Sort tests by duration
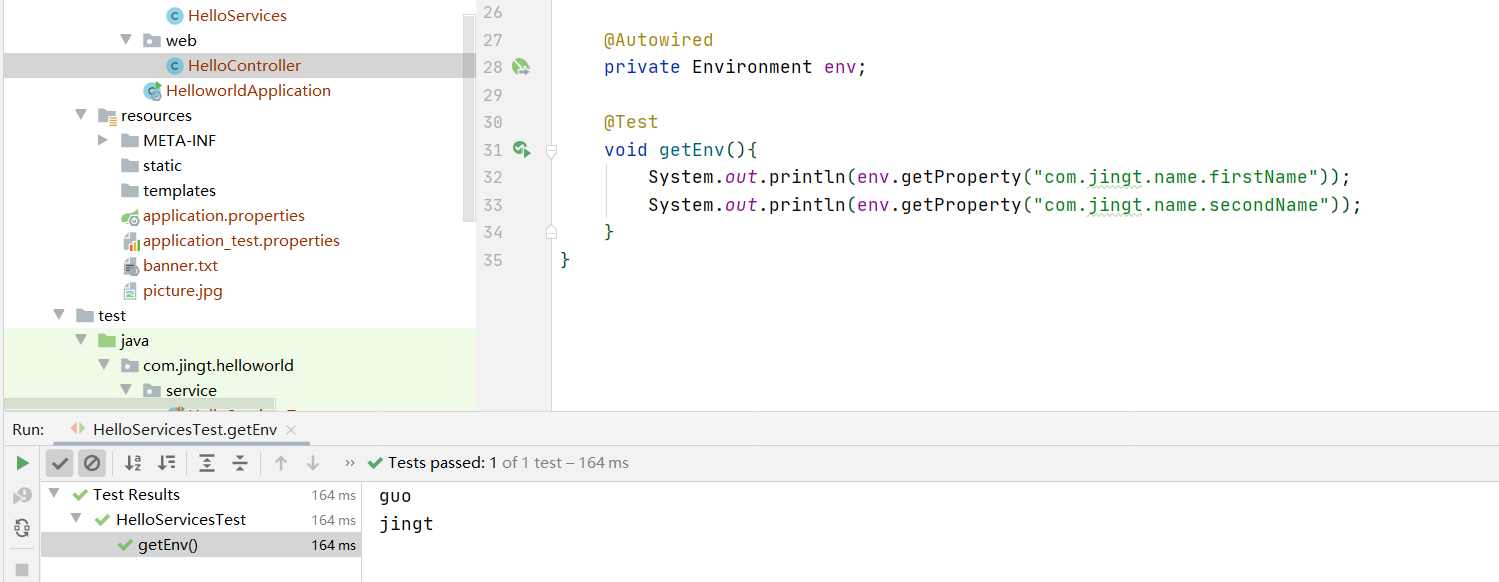 click(167, 463)
